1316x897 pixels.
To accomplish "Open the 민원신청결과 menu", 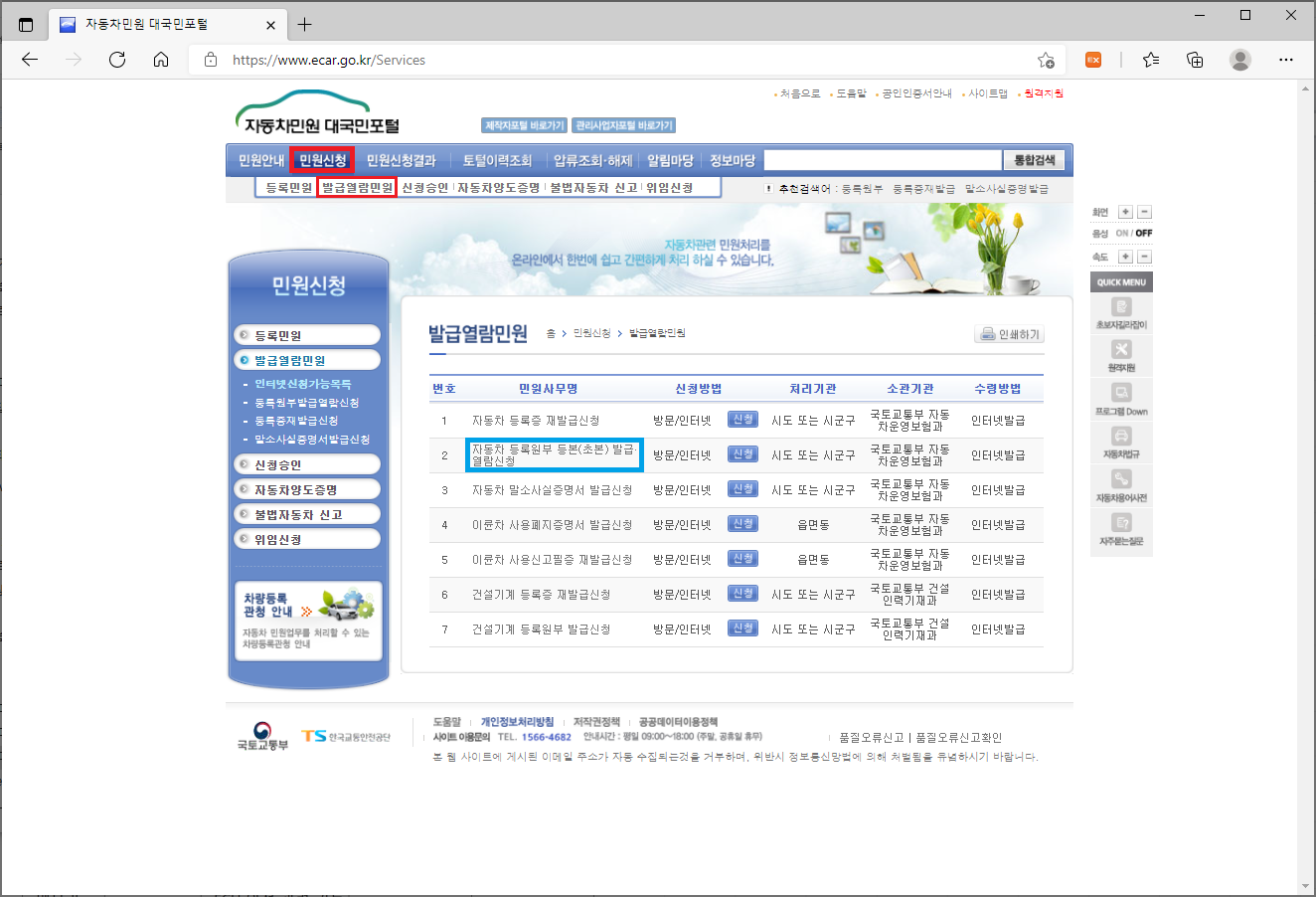I will [x=402, y=160].
